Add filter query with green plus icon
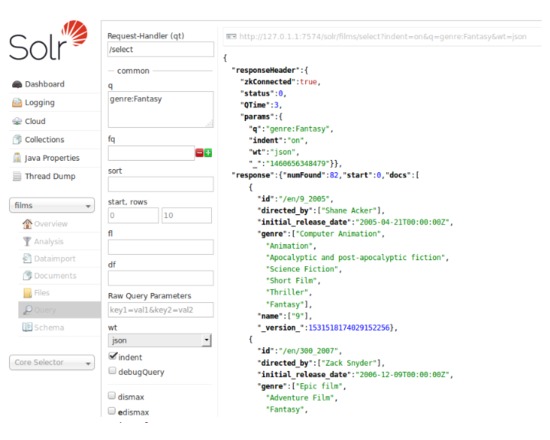Viewport: 550px width, 440px height. click(208, 153)
